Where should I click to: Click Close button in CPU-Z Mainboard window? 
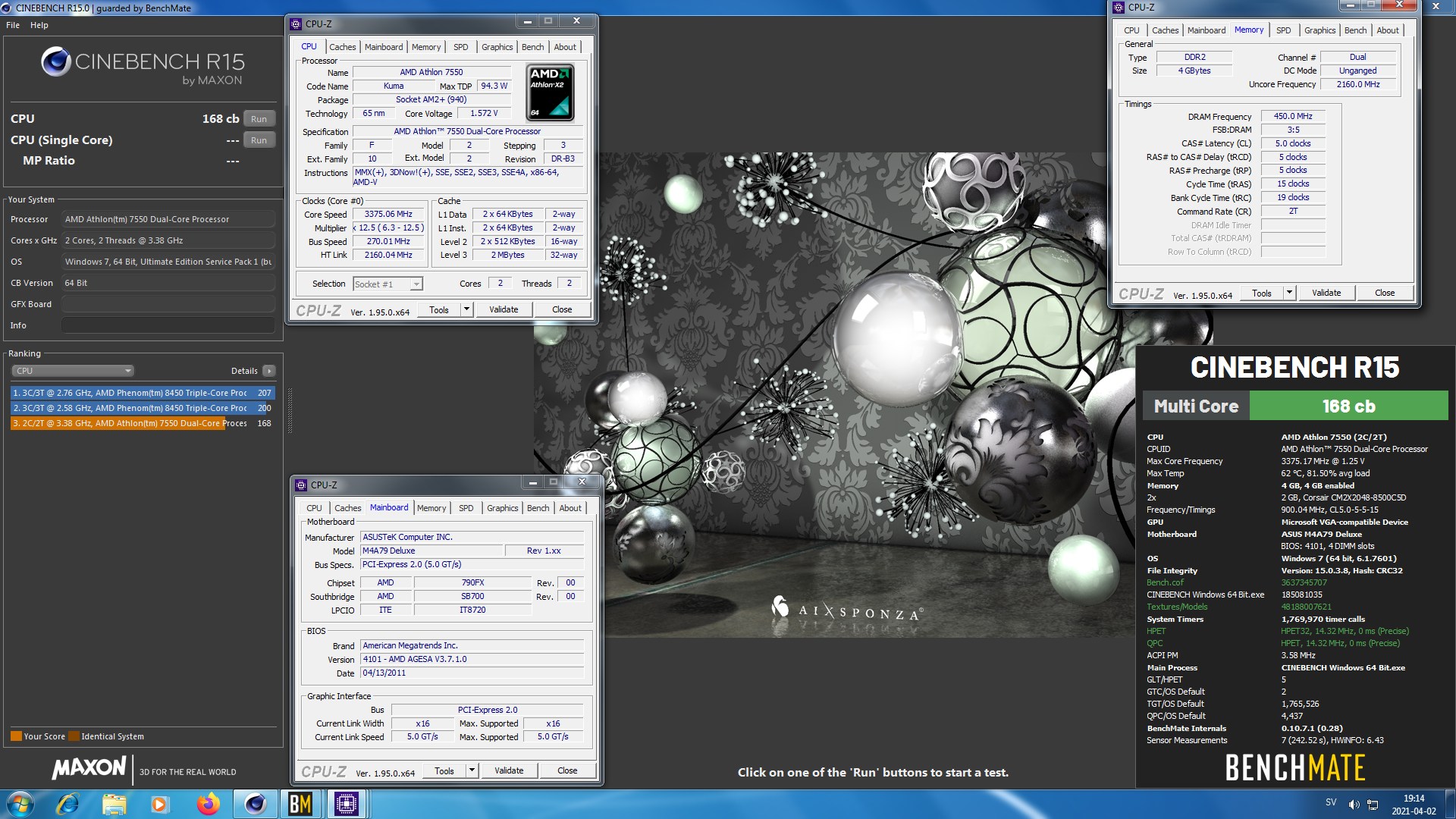click(567, 770)
